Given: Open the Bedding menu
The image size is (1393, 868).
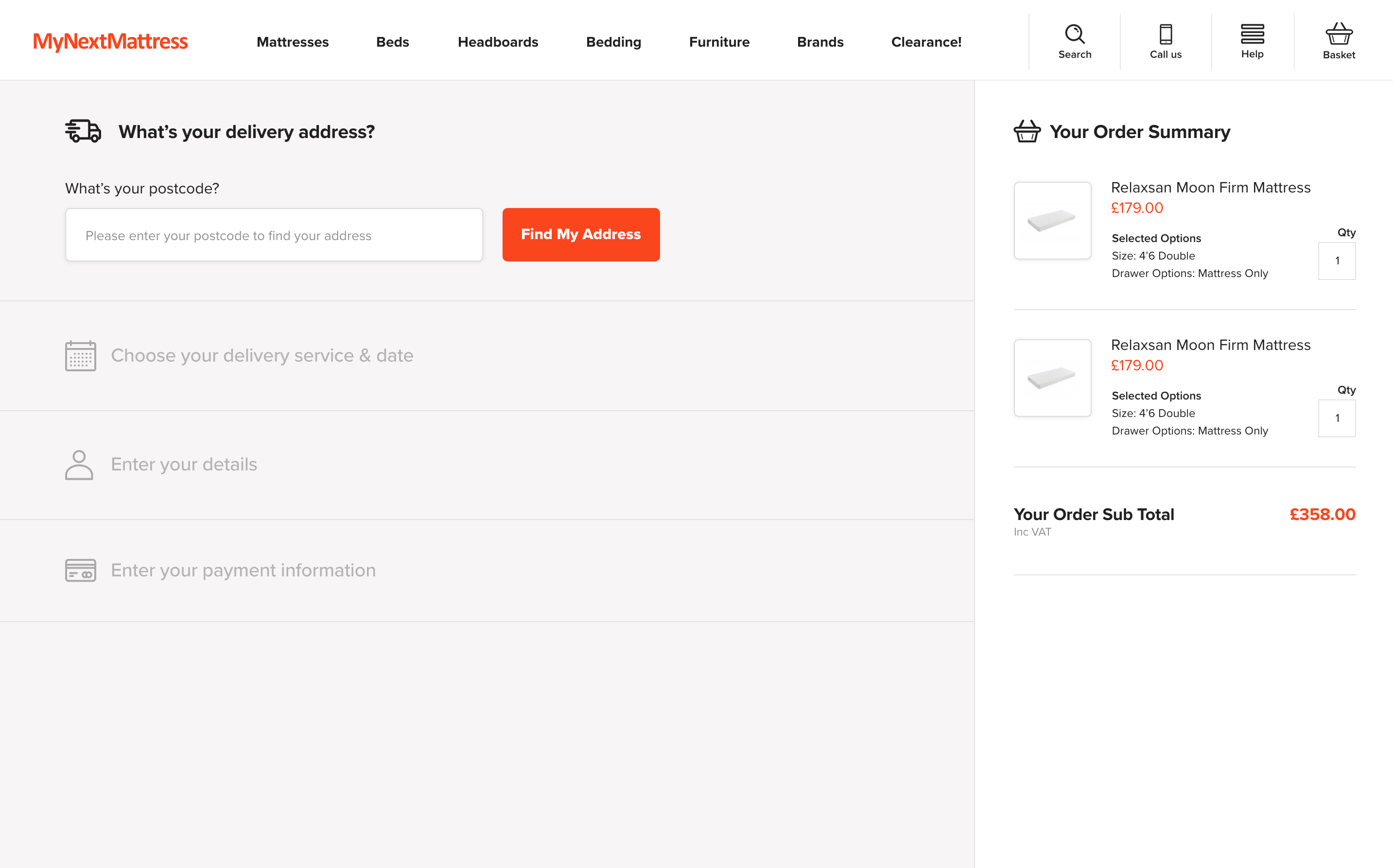Looking at the screenshot, I should tap(613, 42).
